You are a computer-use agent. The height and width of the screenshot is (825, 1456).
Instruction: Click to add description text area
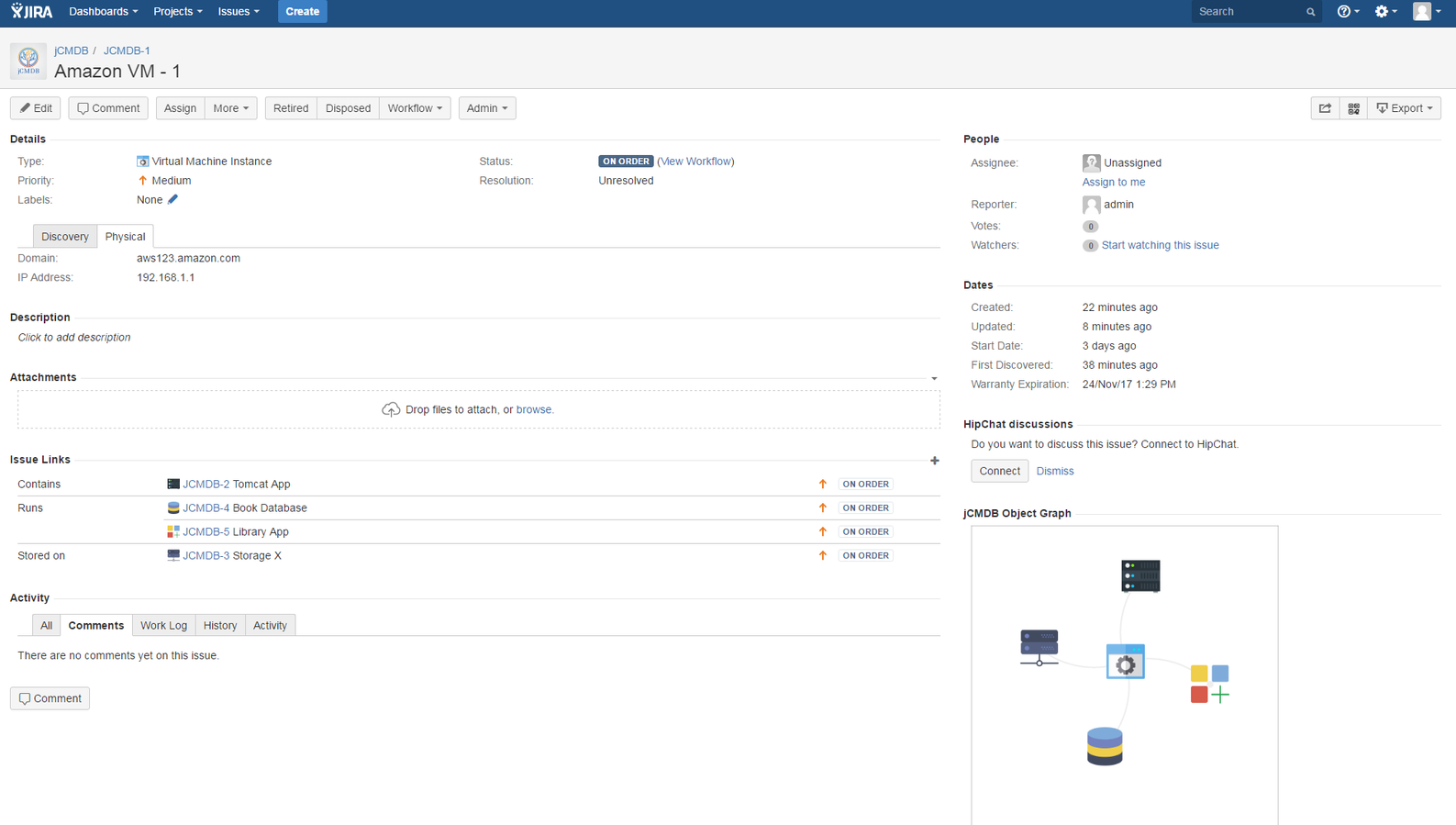[74, 338]
